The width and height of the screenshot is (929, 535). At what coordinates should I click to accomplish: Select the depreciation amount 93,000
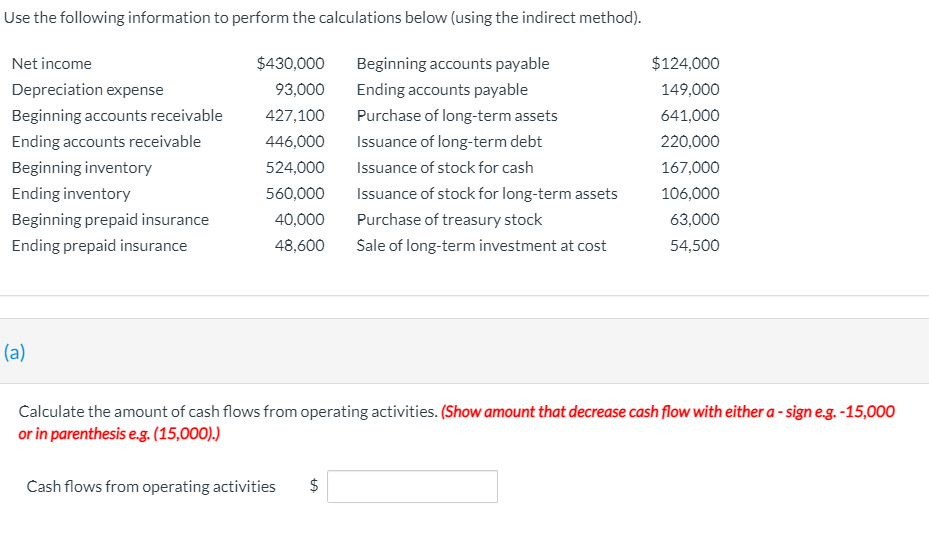tap(300, 89)
